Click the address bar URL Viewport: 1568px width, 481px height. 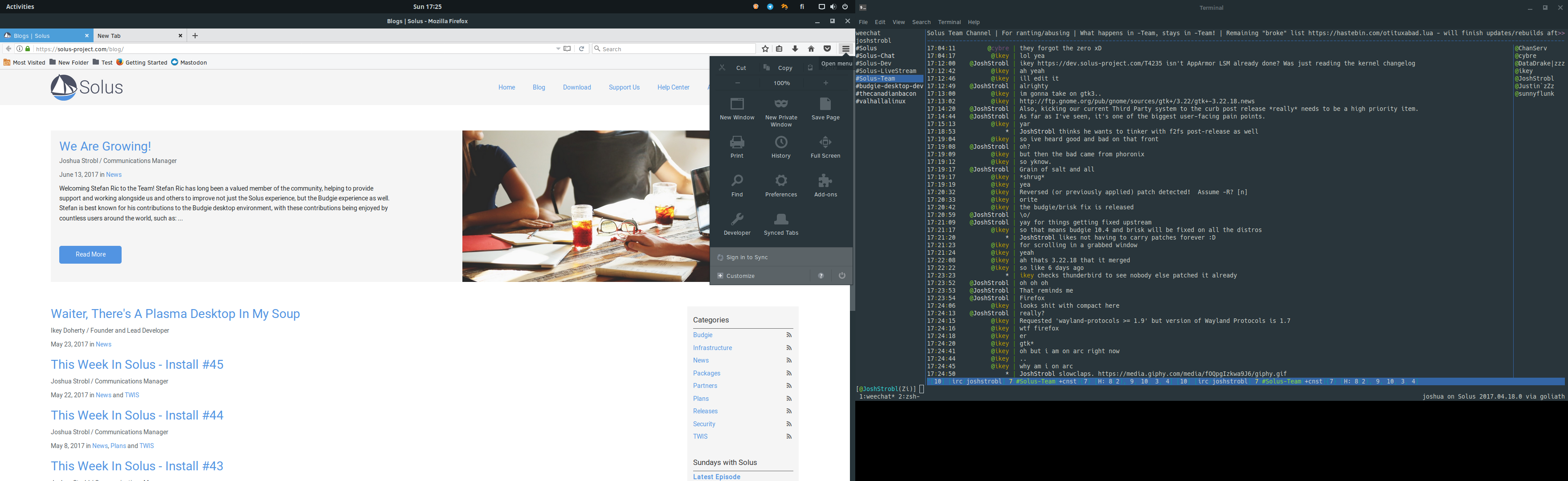point(80,49)
